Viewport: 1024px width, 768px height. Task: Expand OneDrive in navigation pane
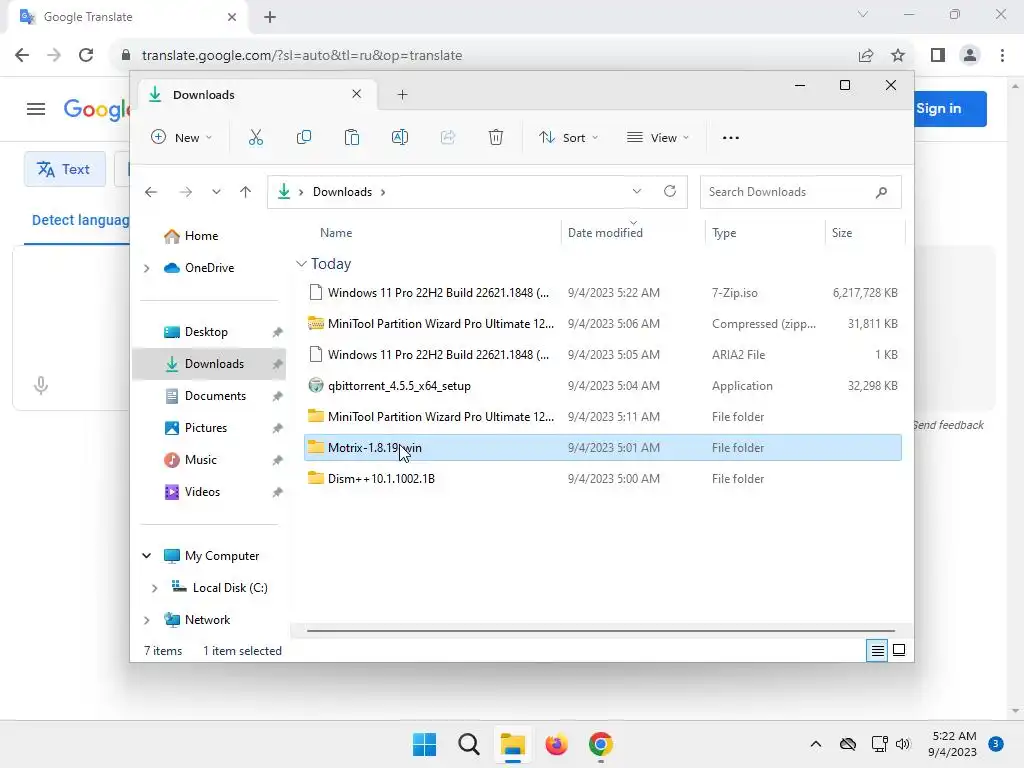[147, 268]
